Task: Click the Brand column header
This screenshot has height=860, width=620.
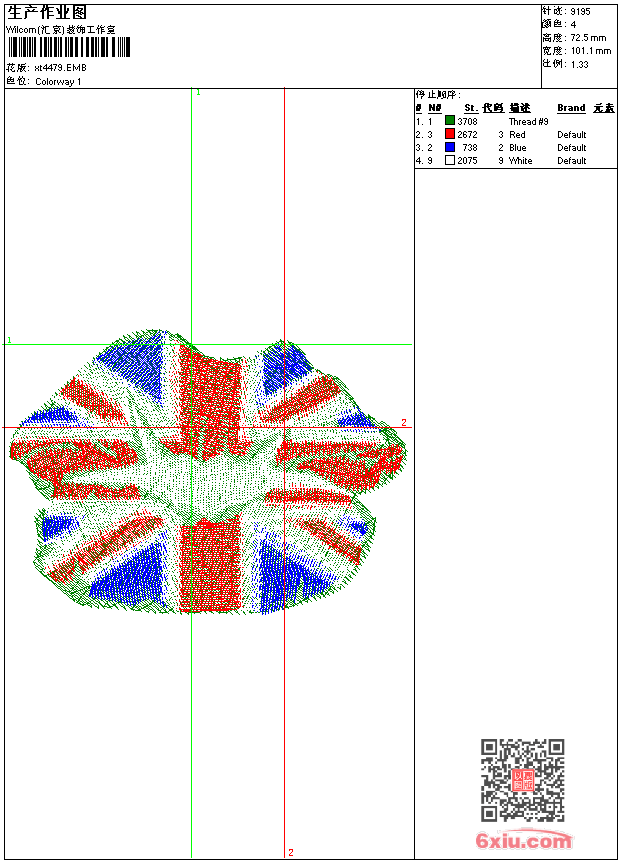Action: click(x=571, y=108)
